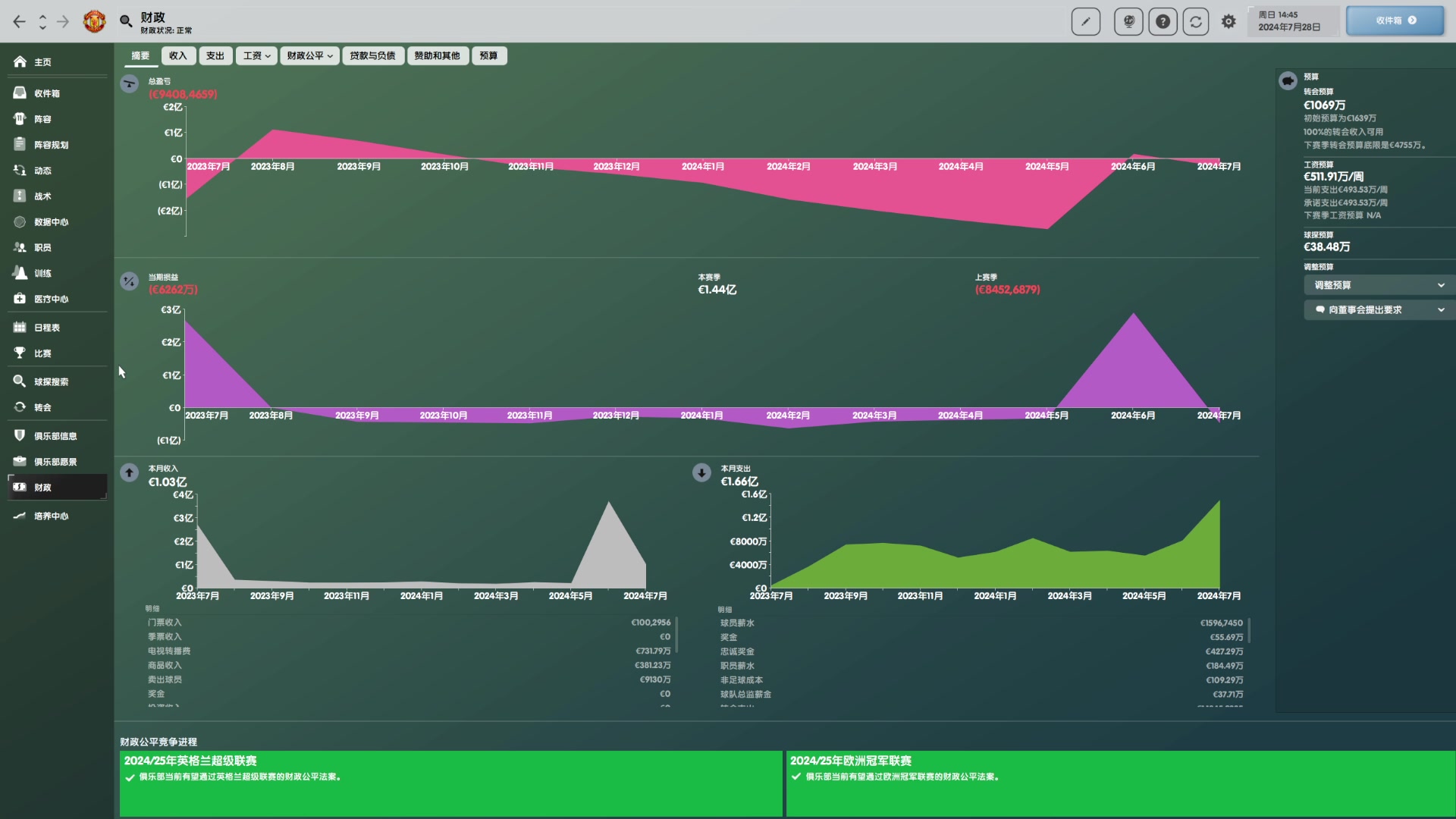The width and height of the screenshot is (1456, 819).
Task: Go to 战术 tactics in the sidebar
Action: click(42, 196)
